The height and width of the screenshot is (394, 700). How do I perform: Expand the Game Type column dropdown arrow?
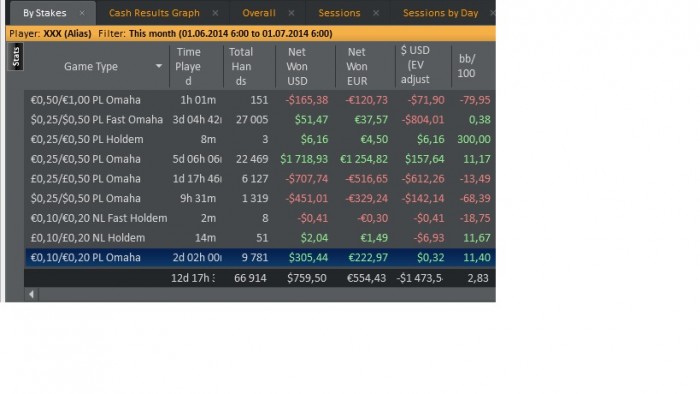[158, 66]
